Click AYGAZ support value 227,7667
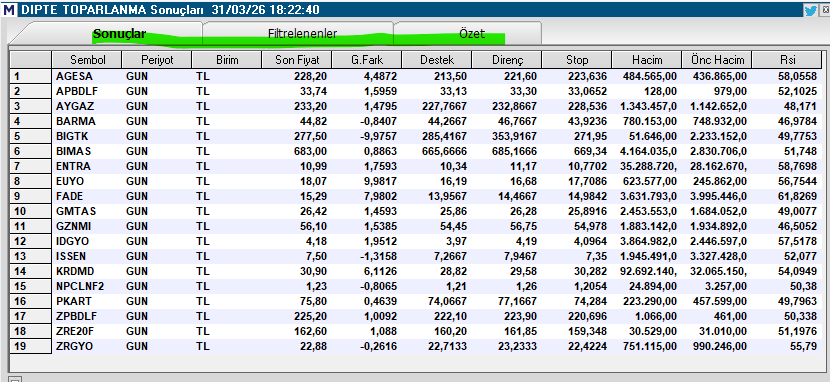 pyautogui.click(x=445, y=106)
